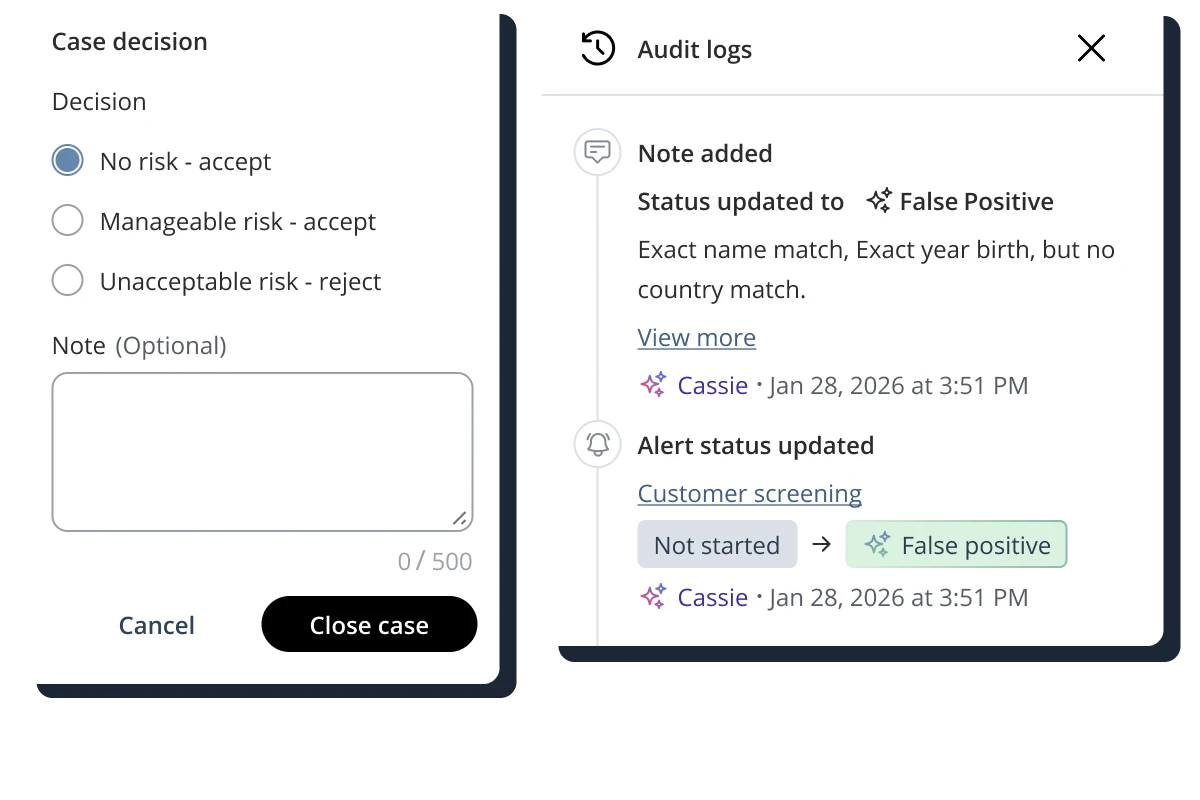Viewport: 1200px width, 800px height.
Task: Click Cassie's sparkle avatar under alert status entry
Action: click(x=653, y=597)
